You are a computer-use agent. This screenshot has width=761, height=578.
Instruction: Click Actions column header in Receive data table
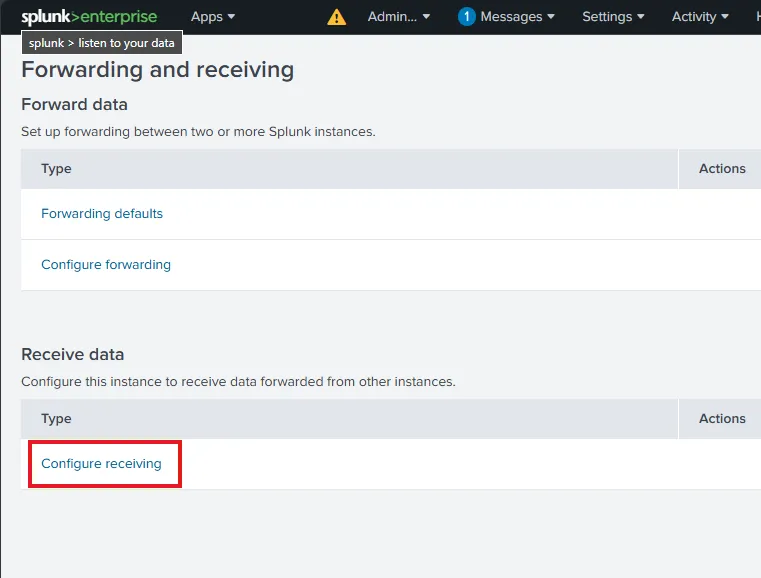722,419
